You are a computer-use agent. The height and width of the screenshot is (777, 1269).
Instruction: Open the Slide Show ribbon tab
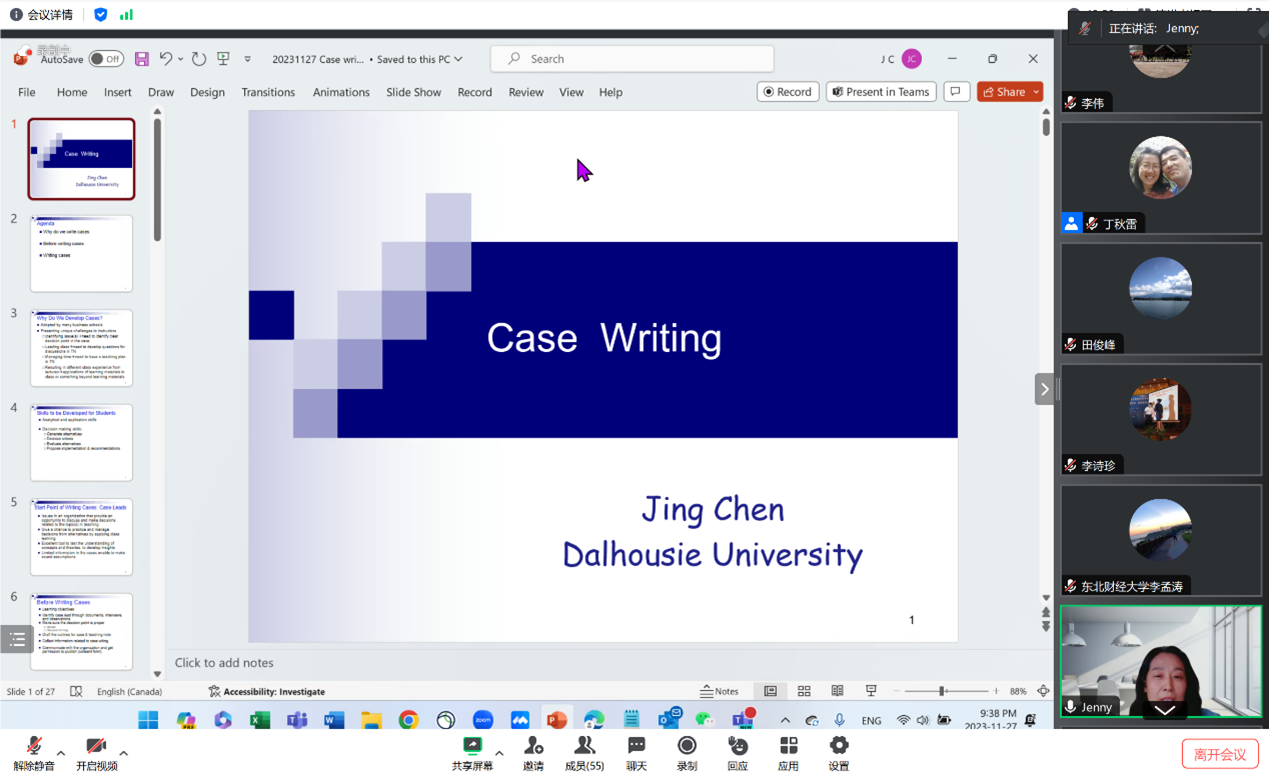[413, 92]
